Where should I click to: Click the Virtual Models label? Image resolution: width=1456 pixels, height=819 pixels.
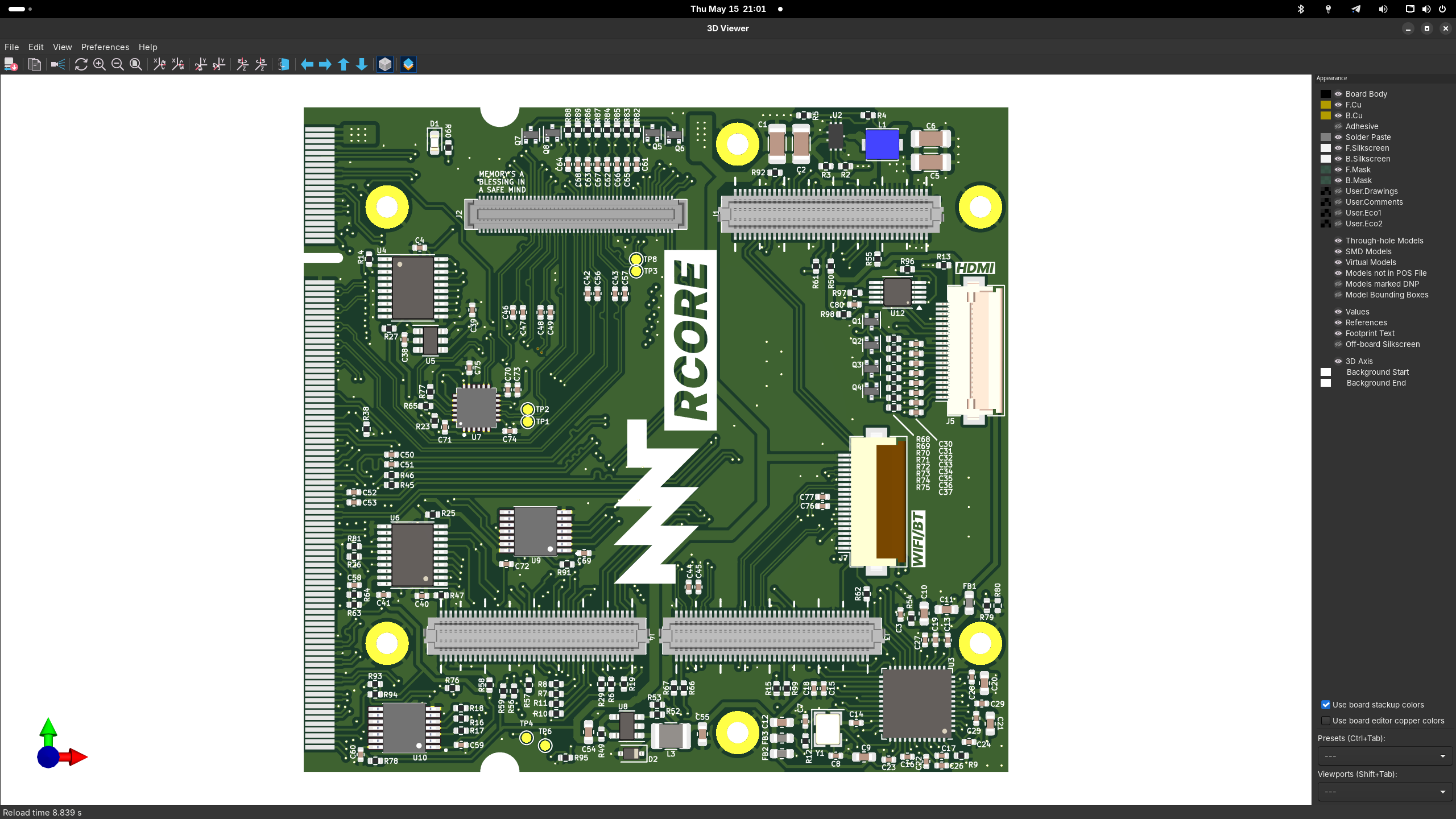click(1371, 262)
